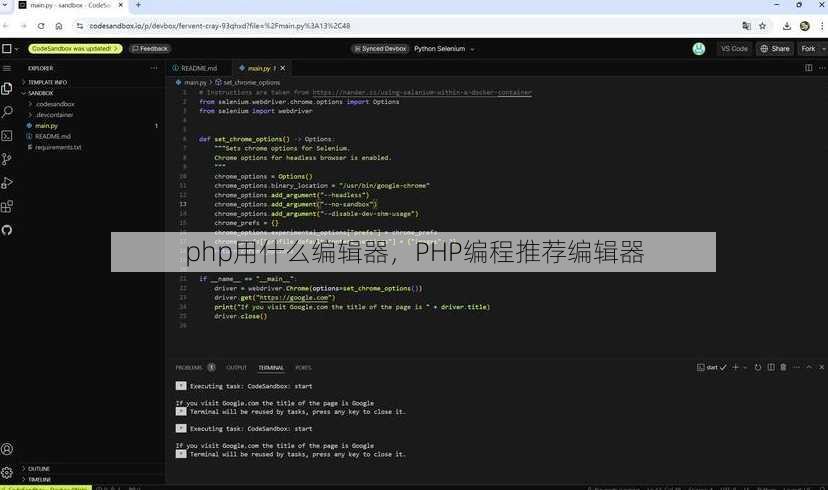The height and width of the screenshot is (490, 828).
Task: Expand the TIMELINE section
Action: click(38, 479)
